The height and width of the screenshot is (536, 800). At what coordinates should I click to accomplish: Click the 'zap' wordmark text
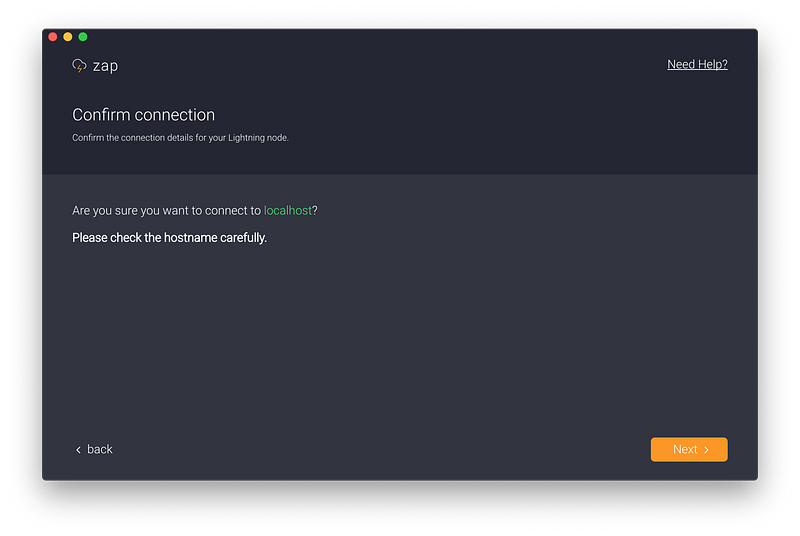pos(105,66)
